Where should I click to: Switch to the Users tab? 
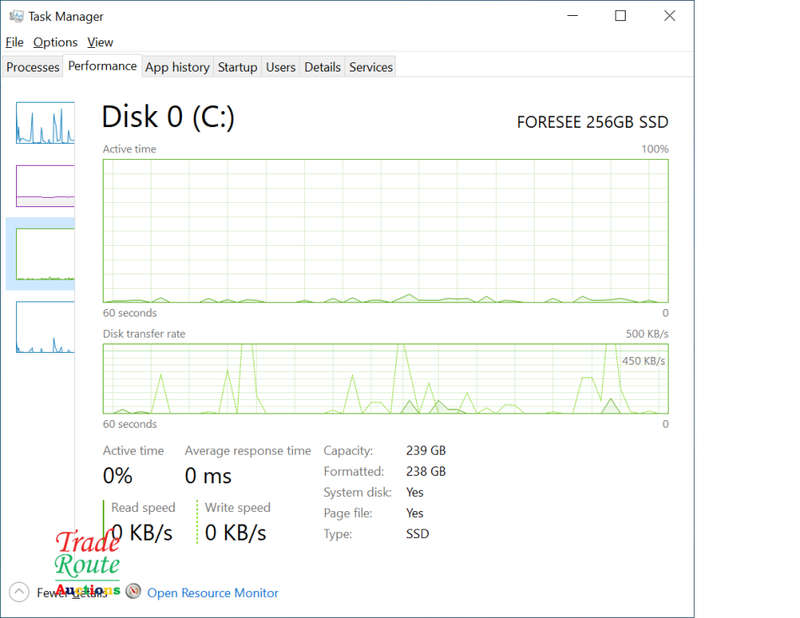coord(281,67)
